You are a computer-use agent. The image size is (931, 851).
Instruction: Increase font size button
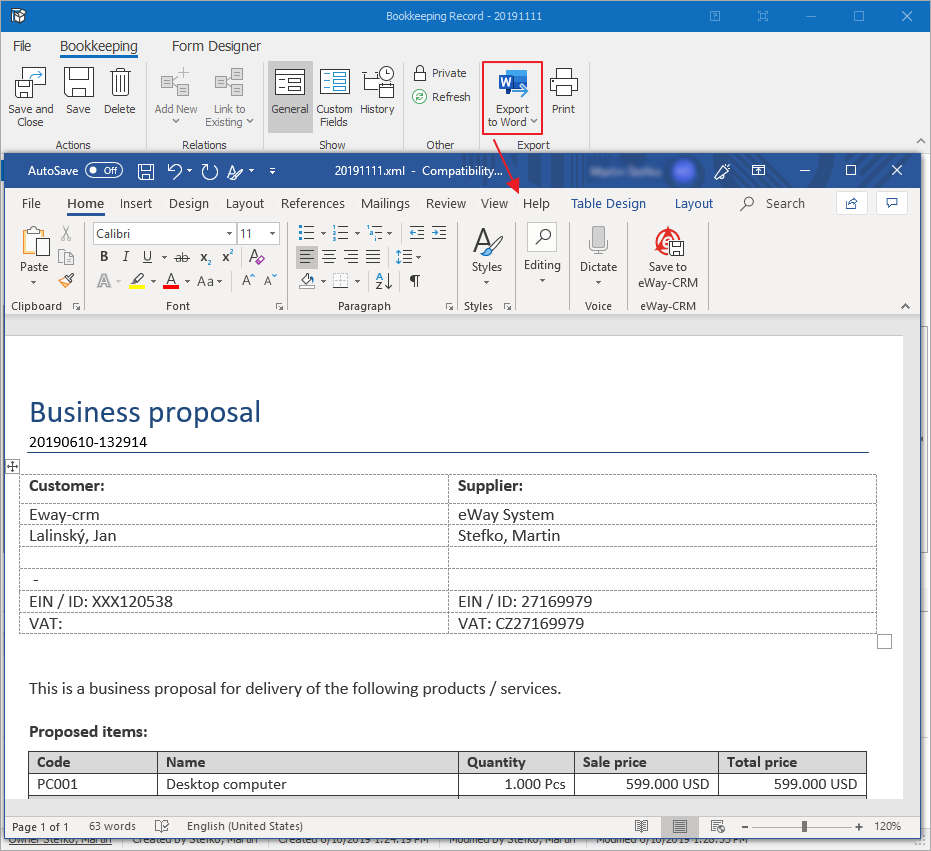[x=248, y=280]
